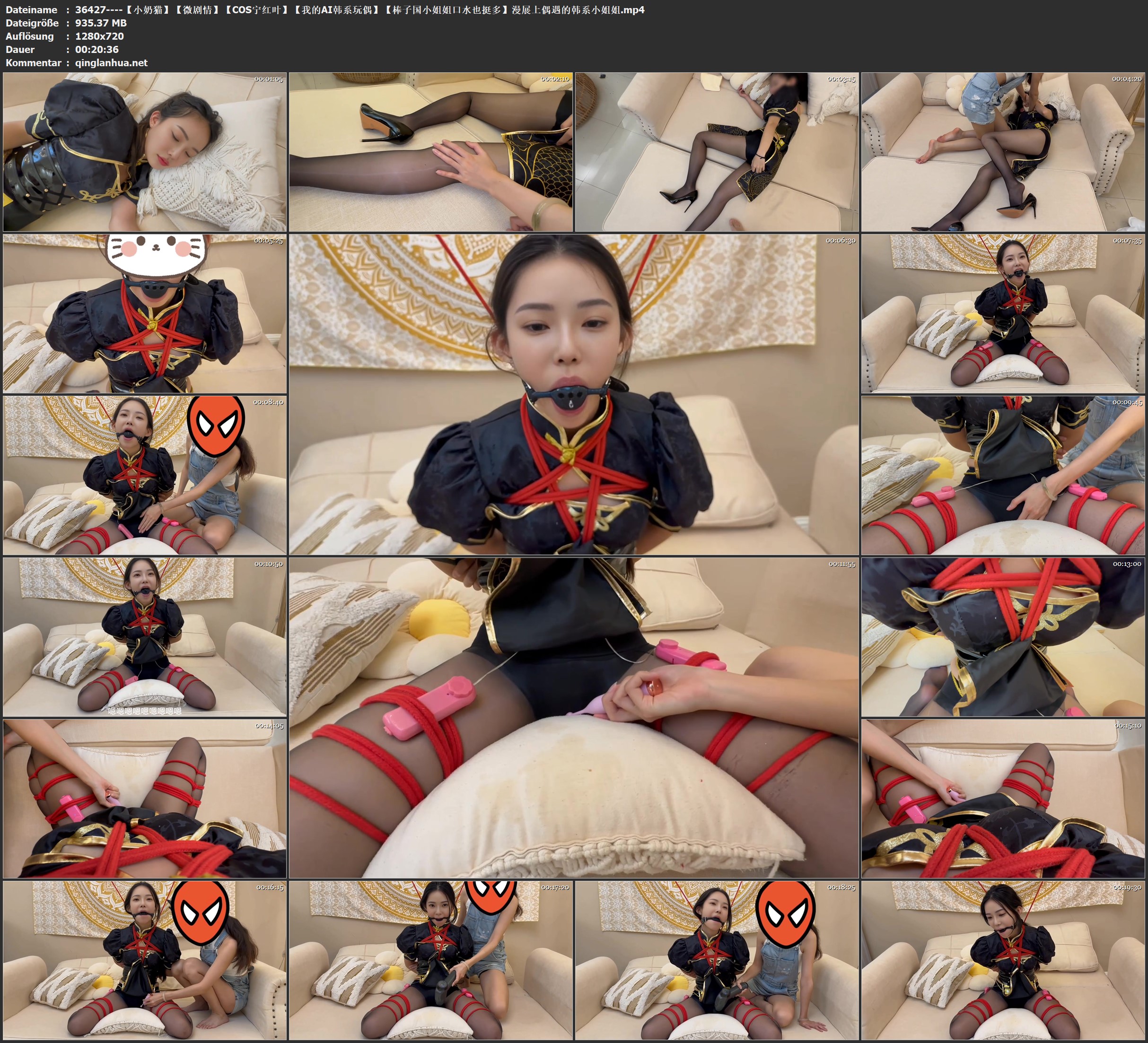The height and width of the screenshot is (1043, 1148).
Task: Open the large frame at 00:06:30
Action: (573, 394)
